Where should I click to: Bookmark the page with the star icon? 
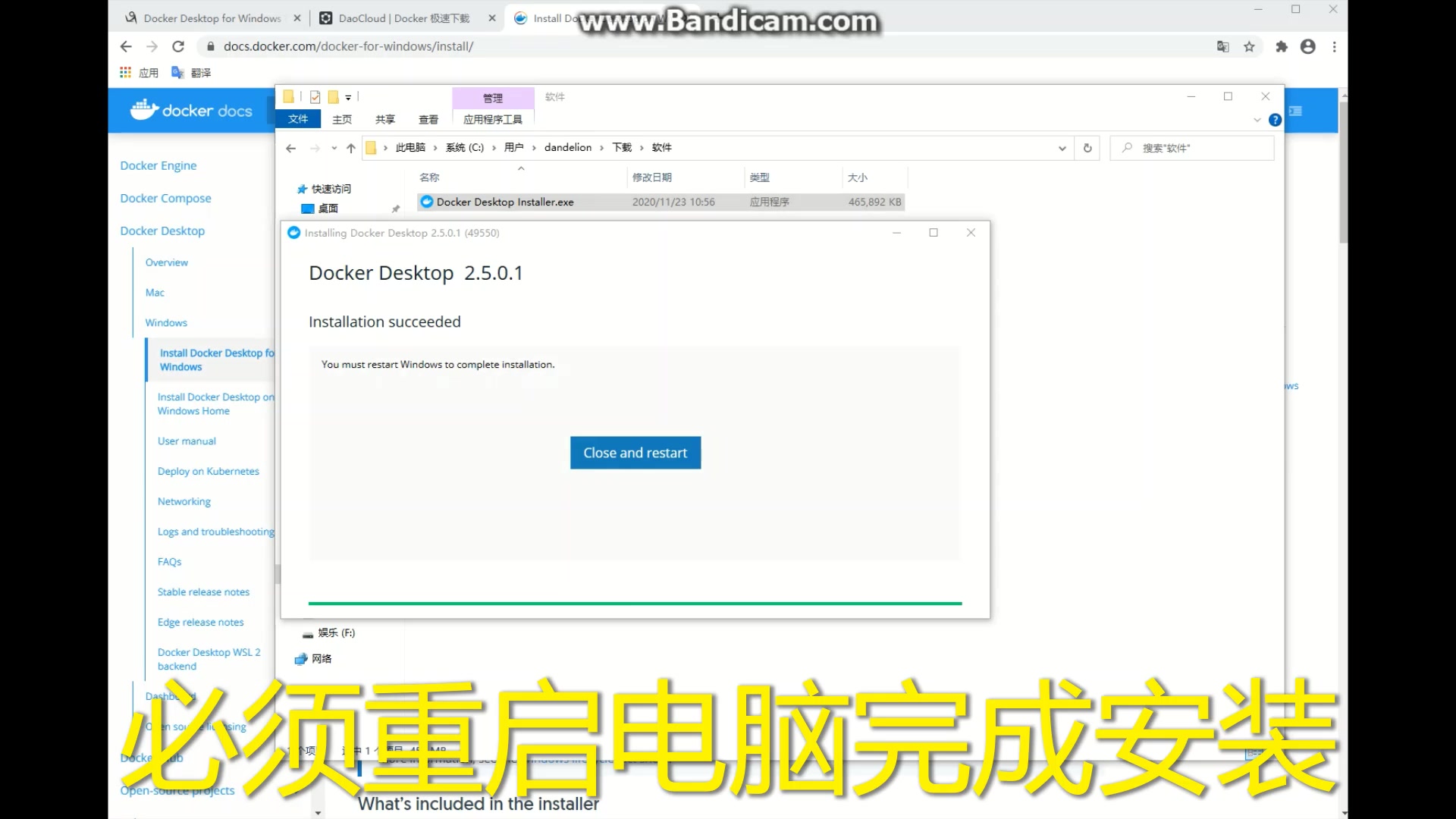1249,46
